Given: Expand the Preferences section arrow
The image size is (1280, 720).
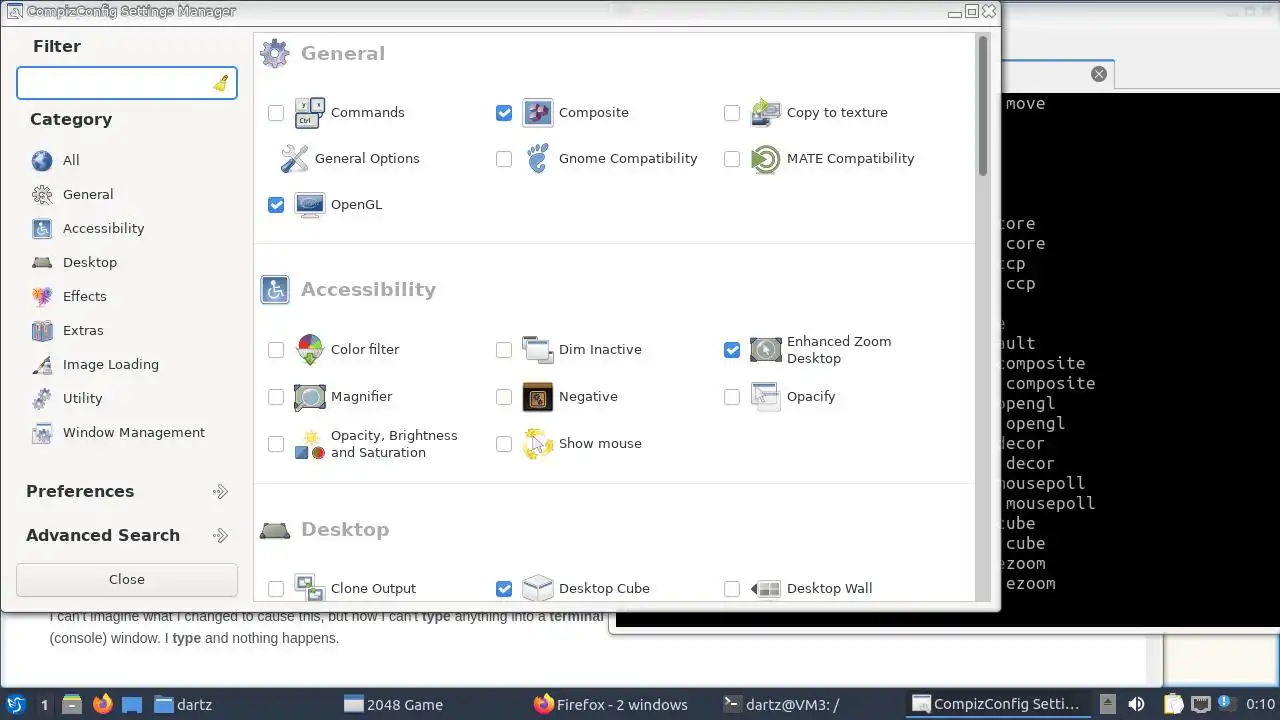Looking at the screenshot, I should (221, 492).
